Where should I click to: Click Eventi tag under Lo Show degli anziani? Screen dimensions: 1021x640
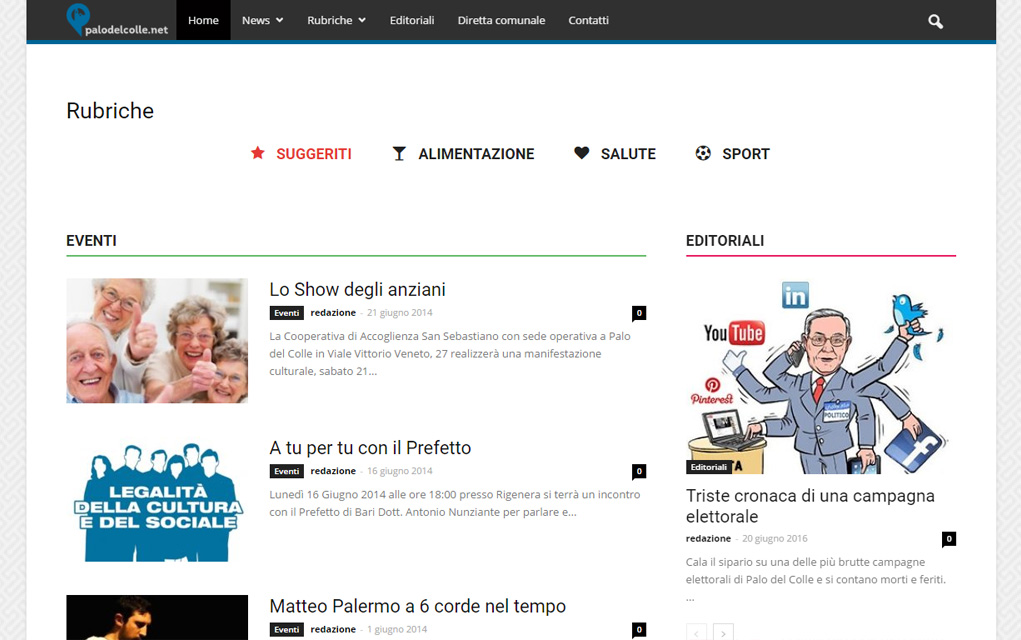[287, 313]
